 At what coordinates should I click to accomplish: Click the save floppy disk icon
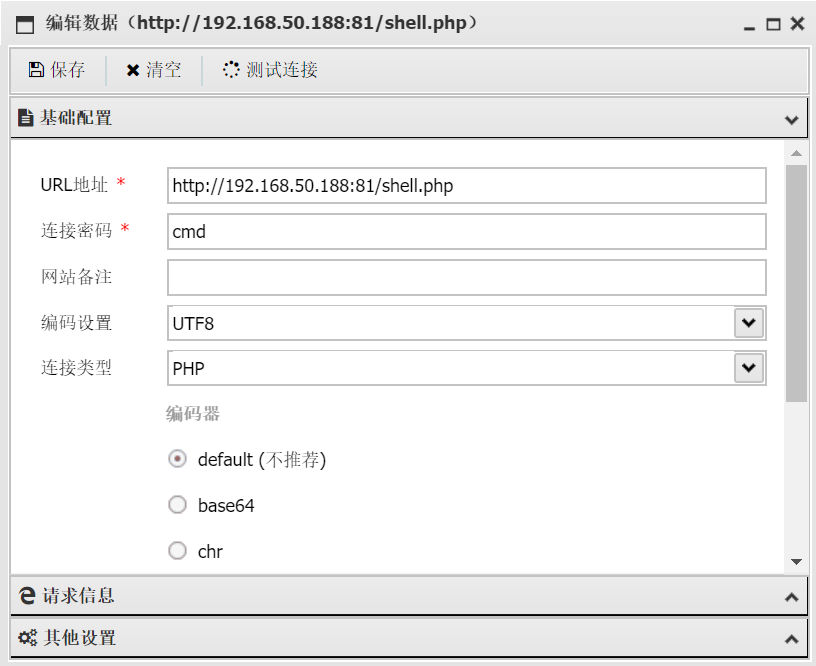point(36,69)
